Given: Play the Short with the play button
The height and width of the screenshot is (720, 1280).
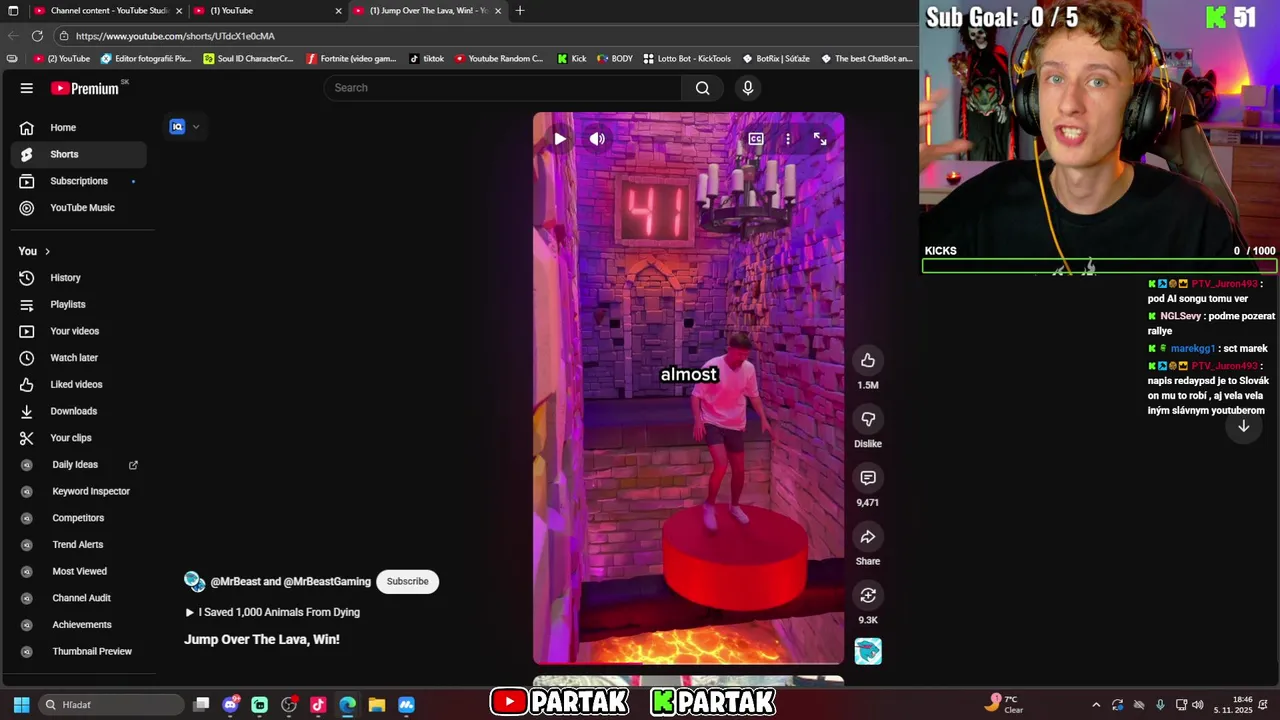Looking at the screenshot, I should click(560, 139).
